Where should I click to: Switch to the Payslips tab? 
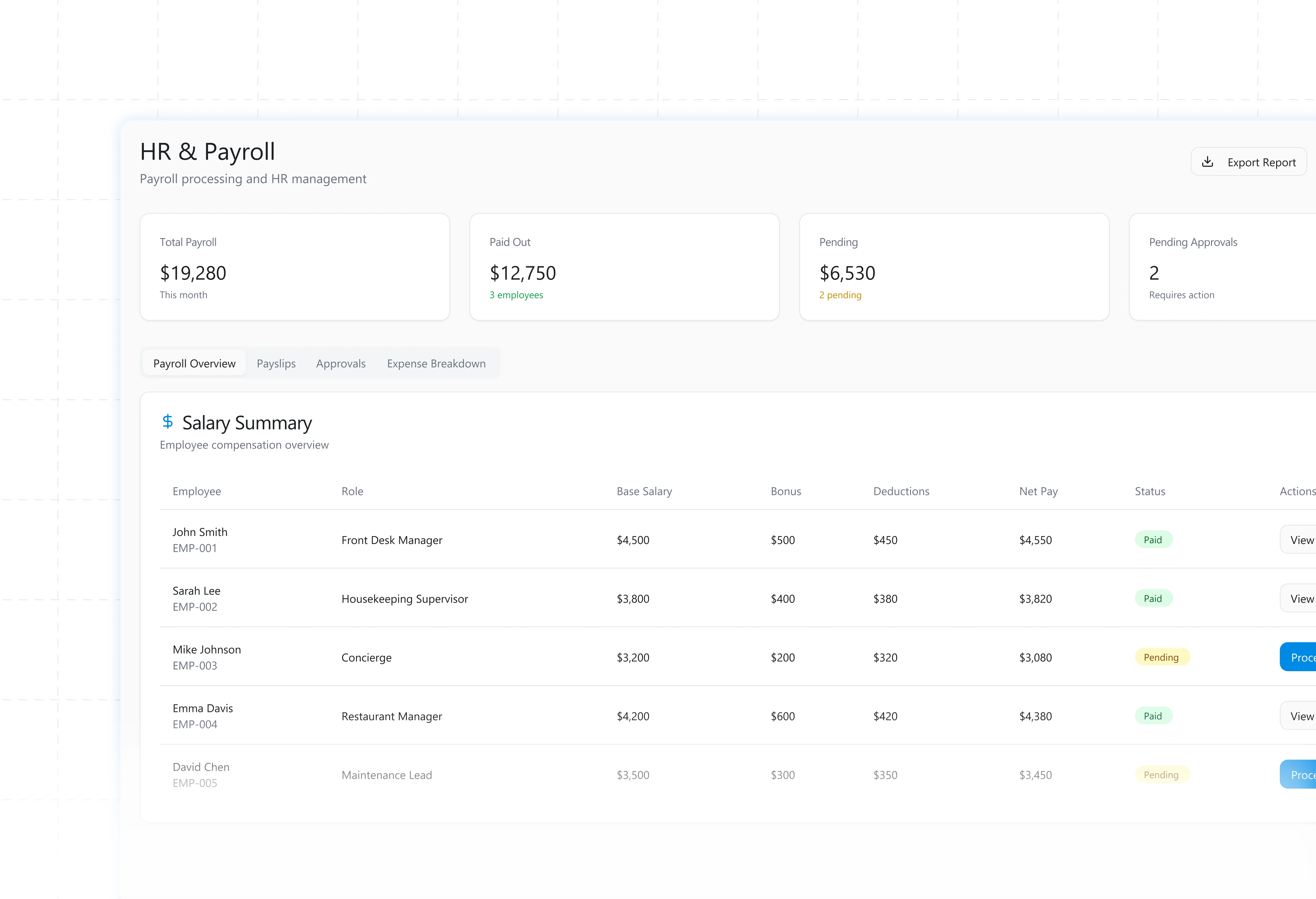(x=276, y=364)
